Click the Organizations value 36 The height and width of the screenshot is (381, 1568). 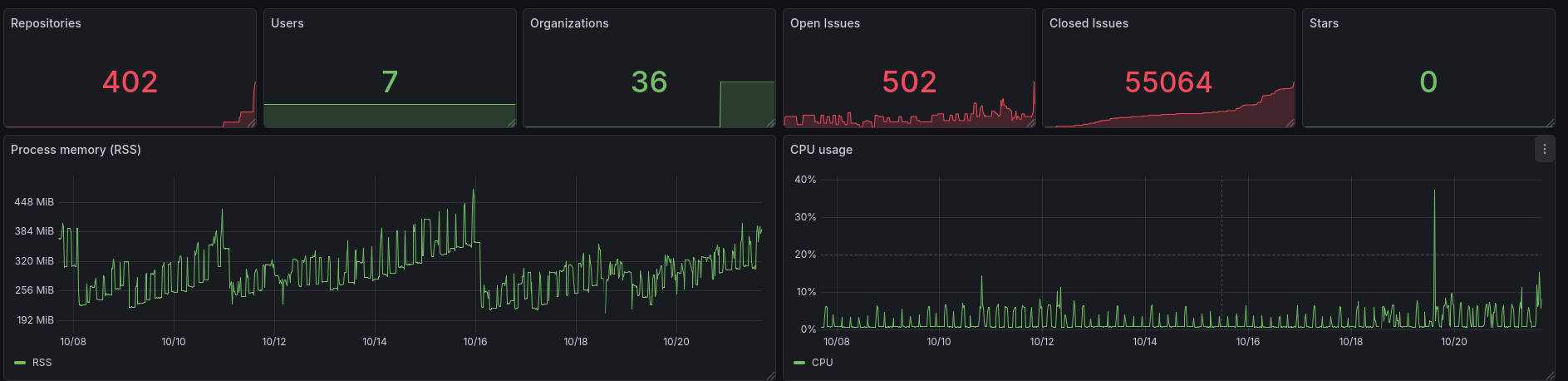coord(649,82)
